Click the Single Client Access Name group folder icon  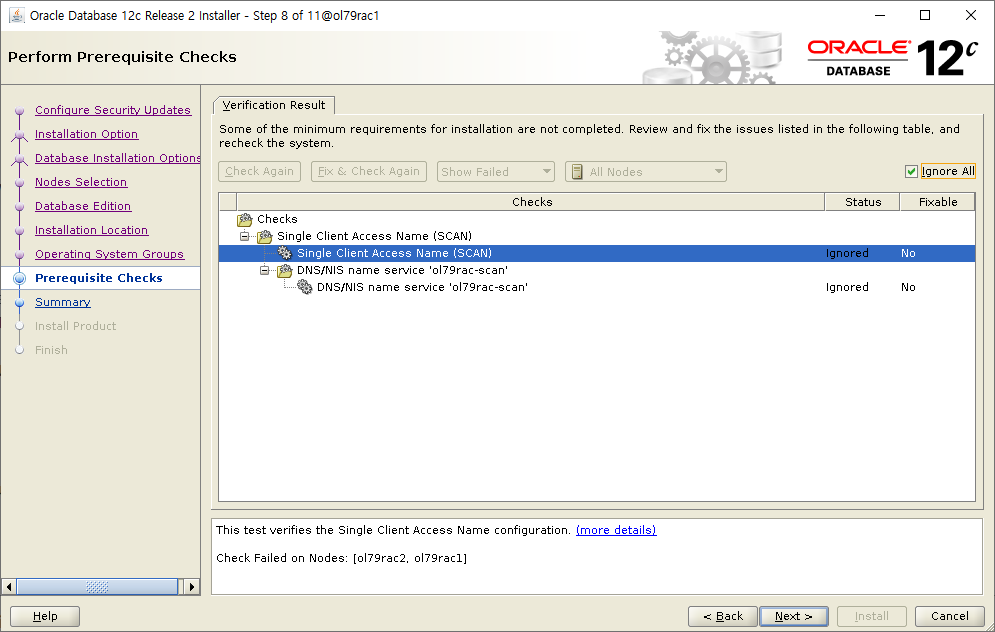click(265, 237)
